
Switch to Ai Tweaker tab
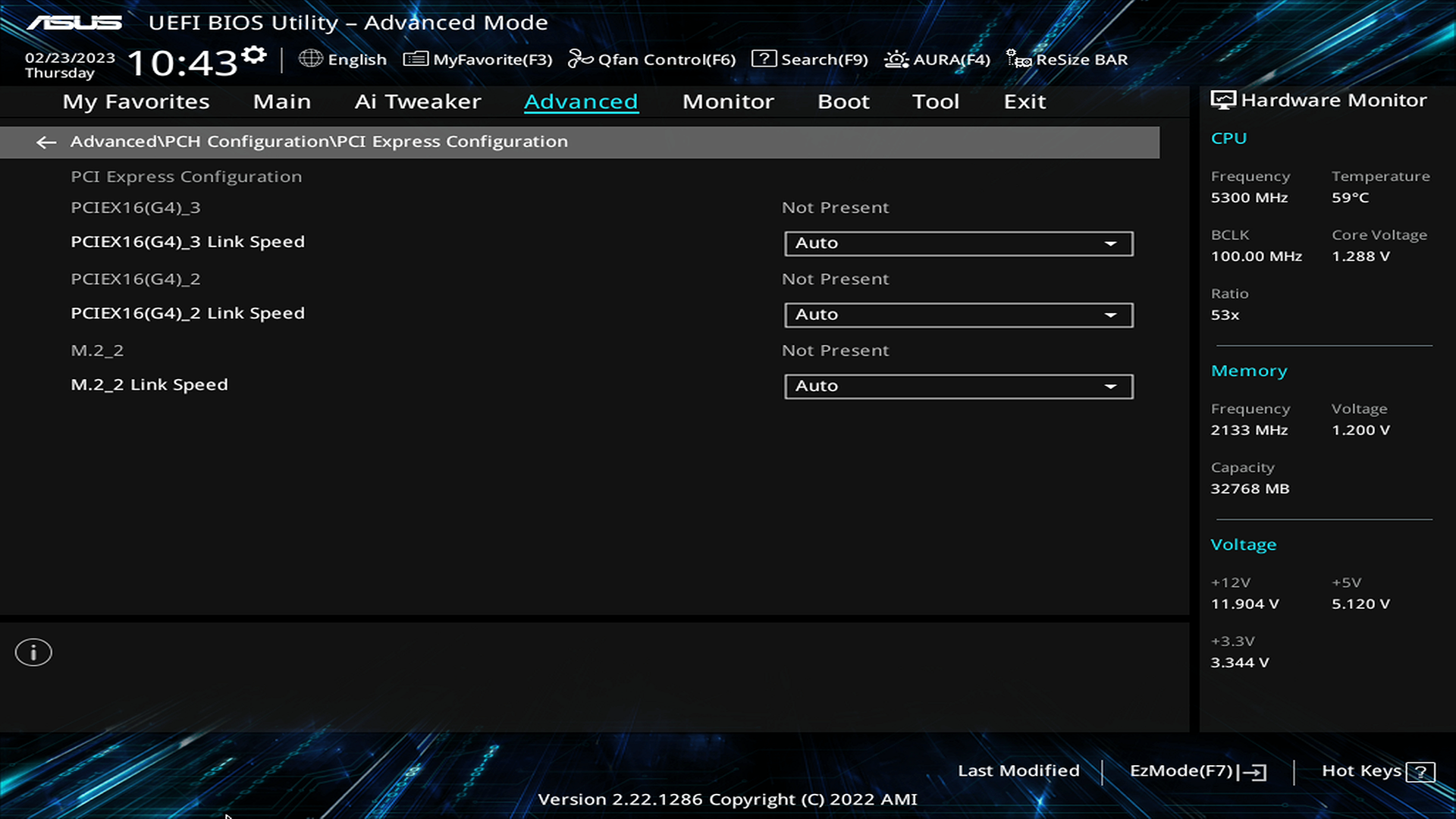tap(418, 102)
